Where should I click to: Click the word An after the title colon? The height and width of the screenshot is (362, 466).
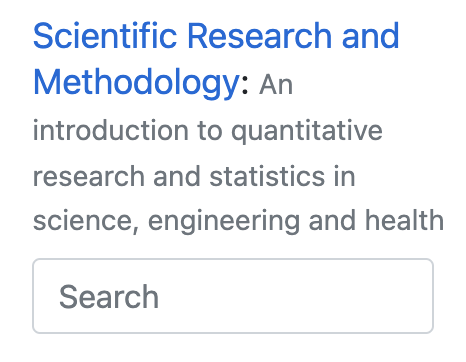click(x=276, y=85)
